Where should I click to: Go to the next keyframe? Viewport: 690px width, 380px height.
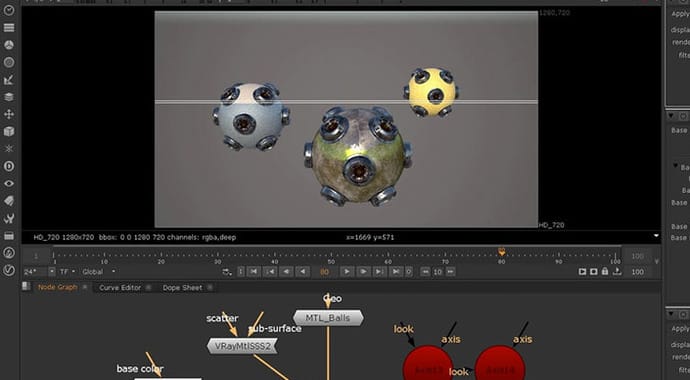[x=379, y=272]
